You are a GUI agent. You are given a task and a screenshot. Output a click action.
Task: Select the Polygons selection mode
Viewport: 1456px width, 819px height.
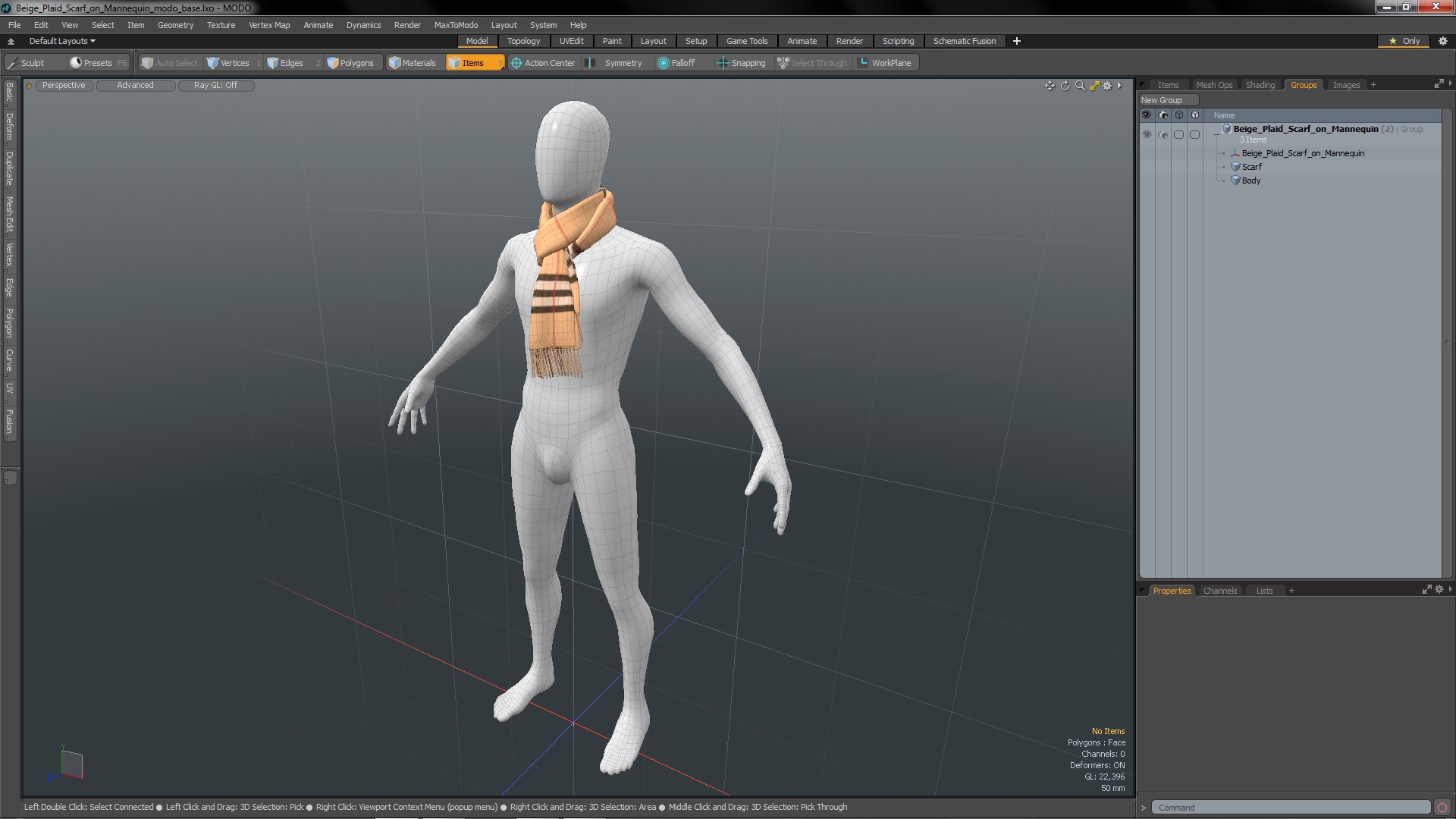[x=350, y=63]
